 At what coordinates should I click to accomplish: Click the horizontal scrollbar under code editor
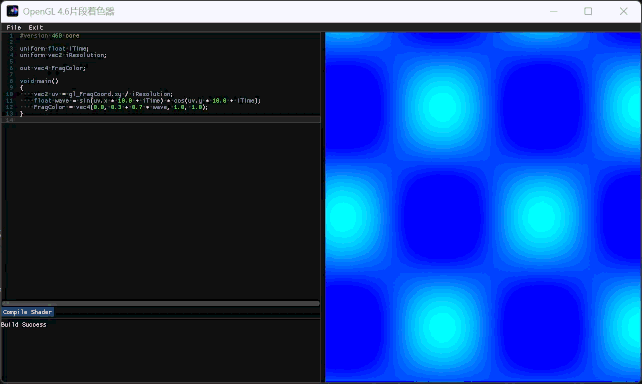(160, 303)
